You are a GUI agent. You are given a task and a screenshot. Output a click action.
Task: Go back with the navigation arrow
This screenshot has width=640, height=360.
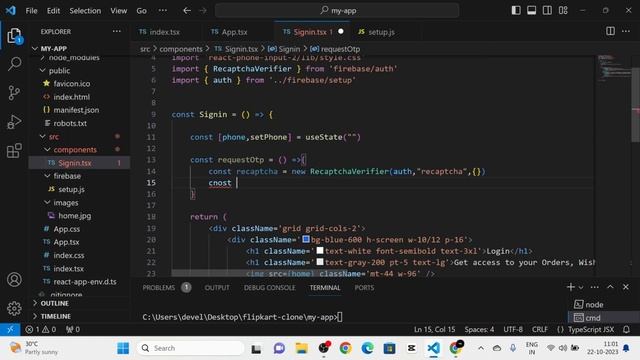tap(187, 11)
